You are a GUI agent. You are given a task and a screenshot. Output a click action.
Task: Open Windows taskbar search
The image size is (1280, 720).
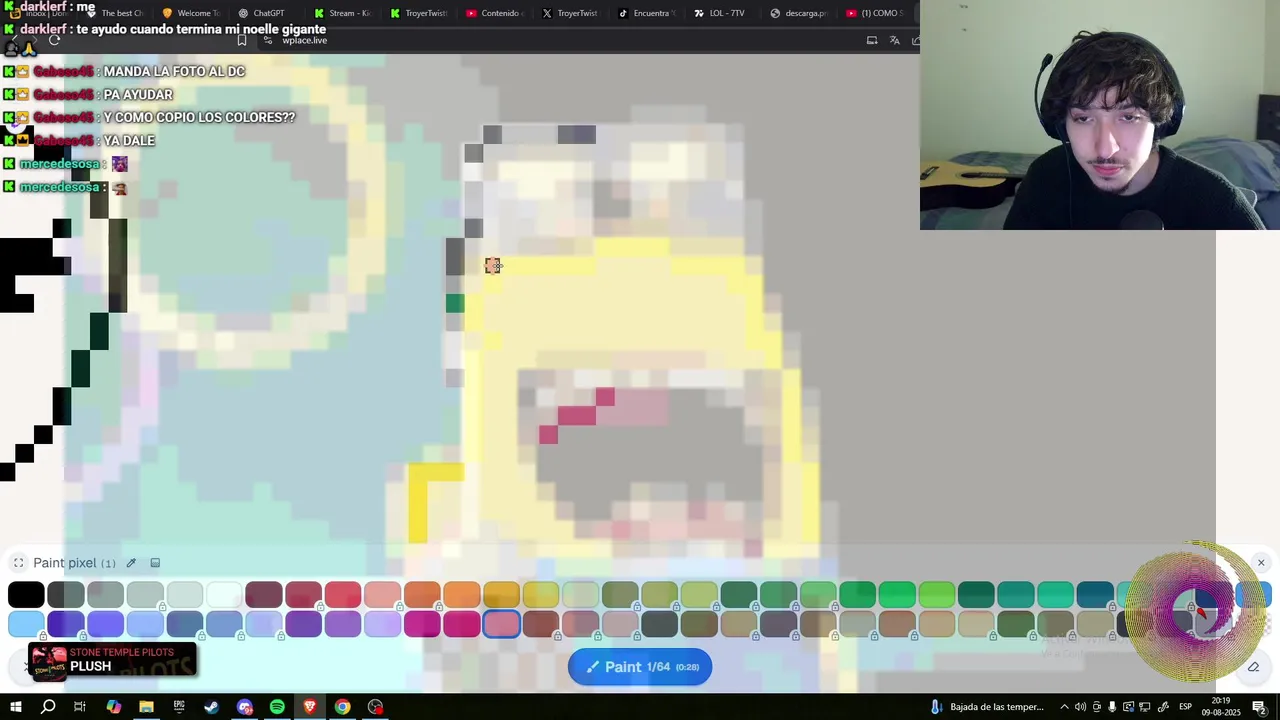[x=48, y=707]
